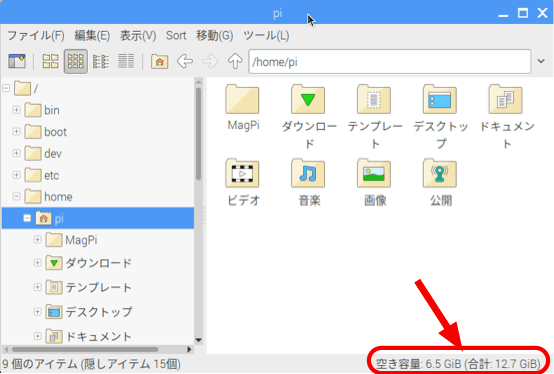This screenshot has height=374, width=554.
Task: Switch to thumbnail view mode
Action: [x=76, y=61]
